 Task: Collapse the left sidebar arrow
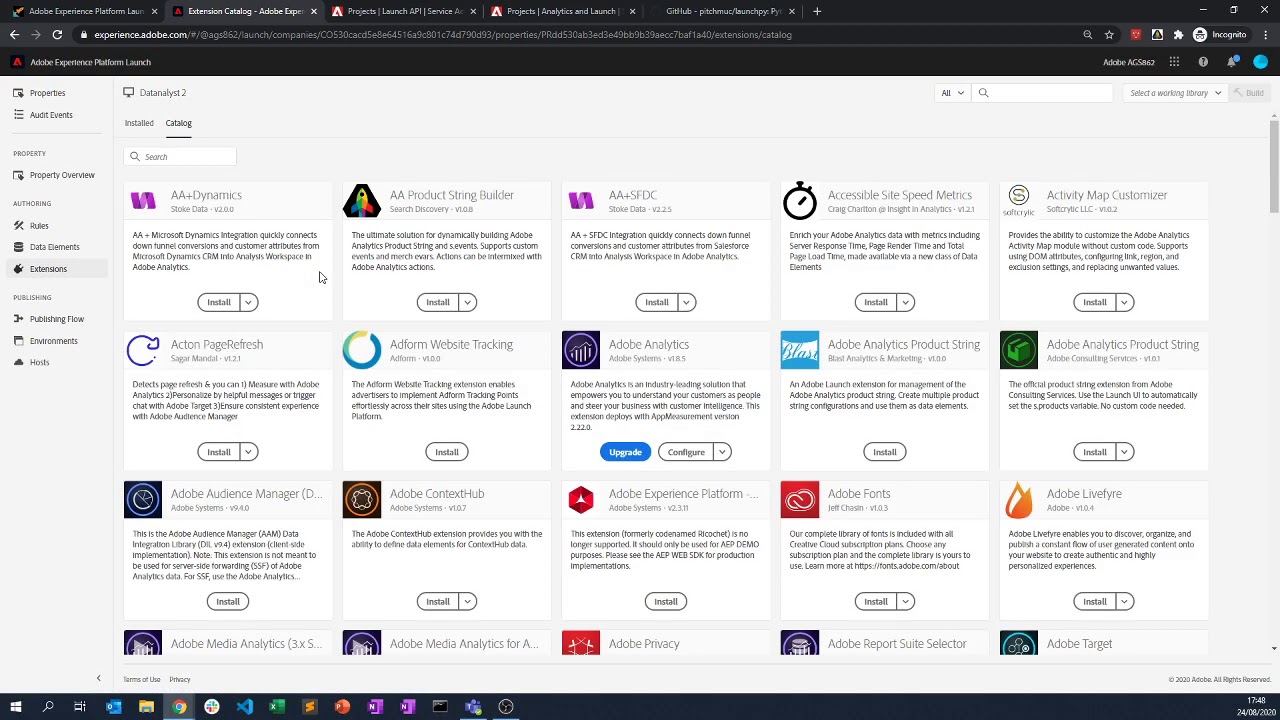pyautogui.click(x=98, y=679)
